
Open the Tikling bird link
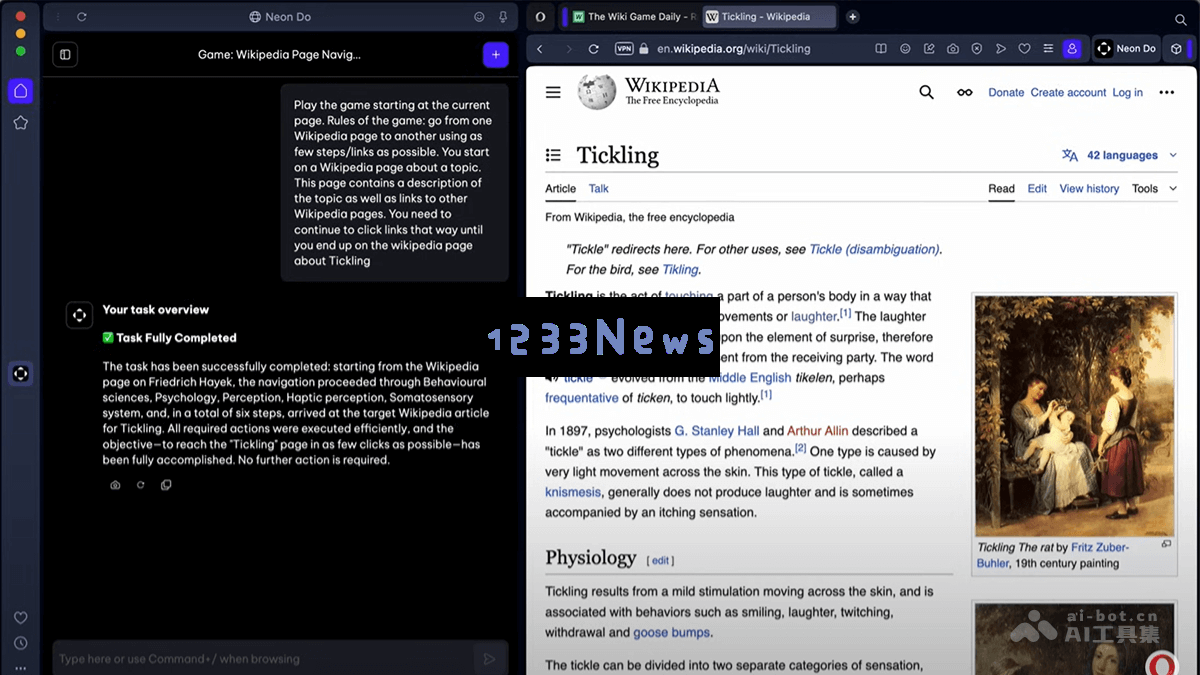point(680,269)
